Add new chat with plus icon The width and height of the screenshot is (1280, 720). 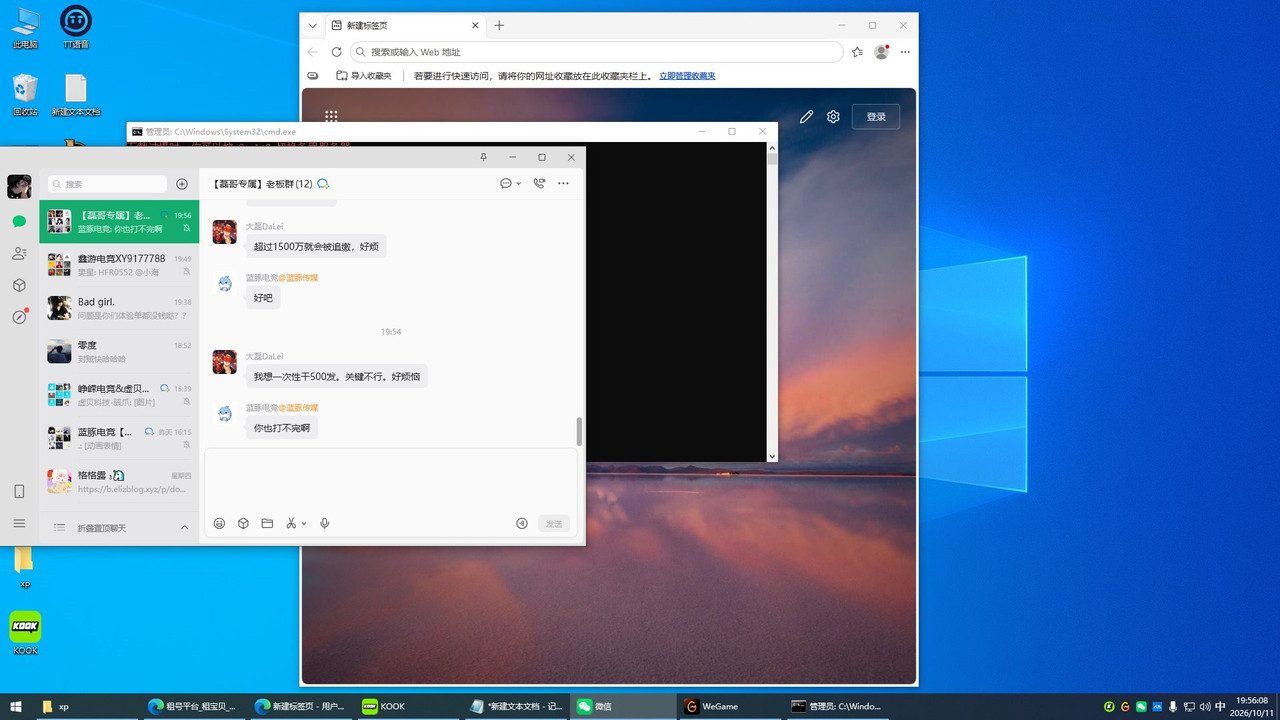[x=182, y=184]
